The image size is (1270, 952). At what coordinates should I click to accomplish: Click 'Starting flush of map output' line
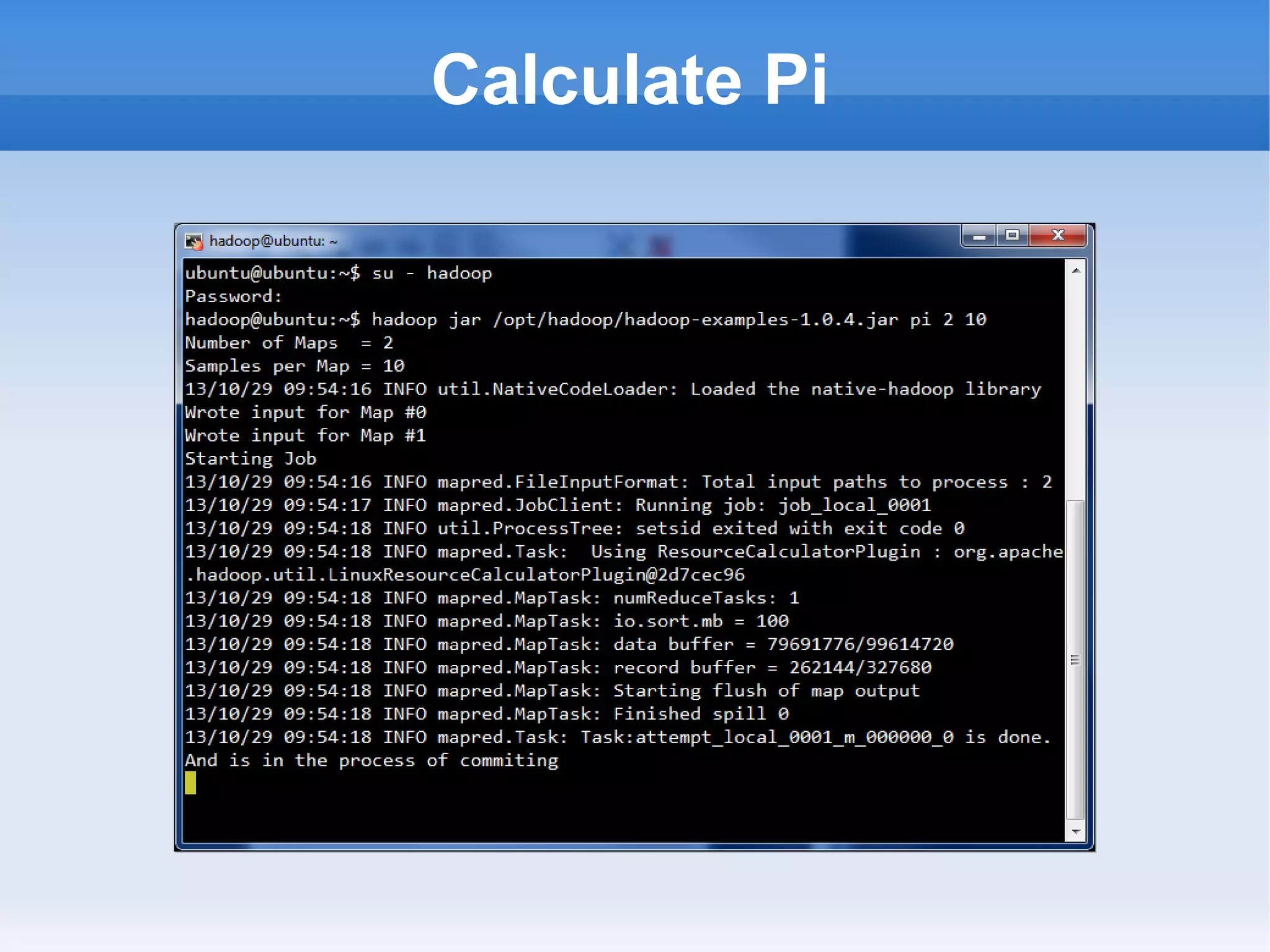pos(553,691)
